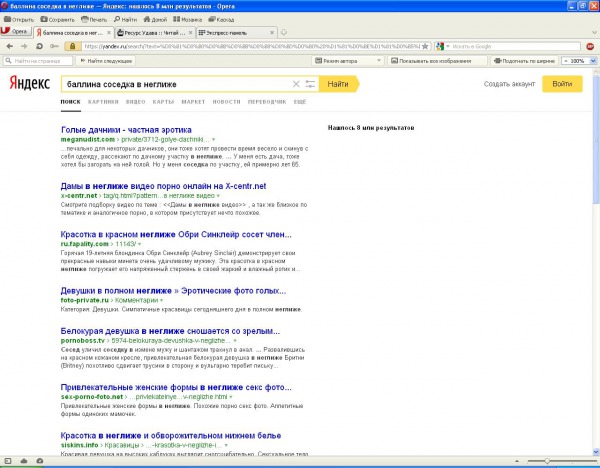600x468 pixels.
Task: Select the КАРТЫ tab
Action: pyautogui.click(x=163, y=102)
